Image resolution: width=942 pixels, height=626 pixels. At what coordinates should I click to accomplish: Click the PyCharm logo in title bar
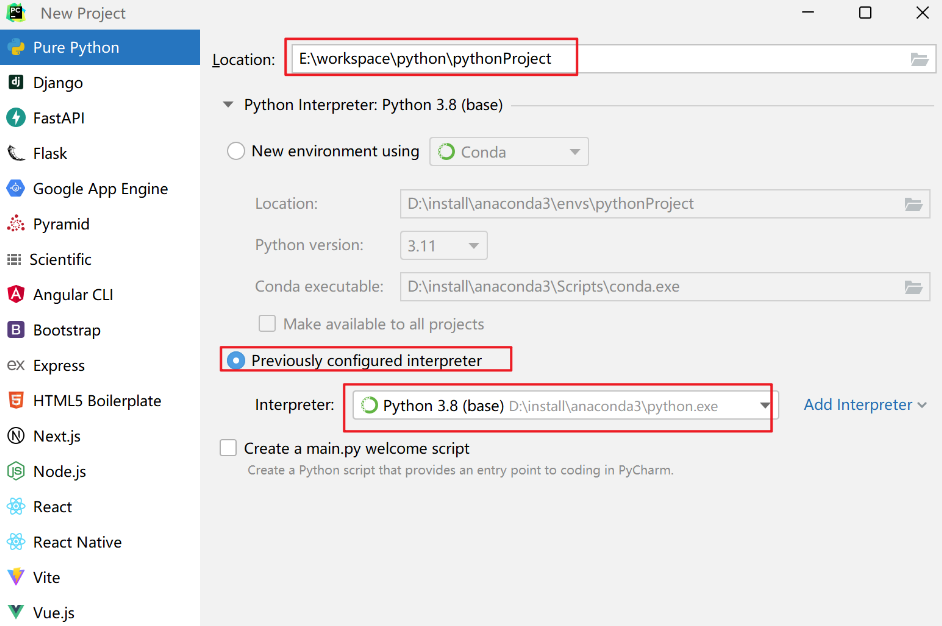pyautogui.click(x=16, y=13)
